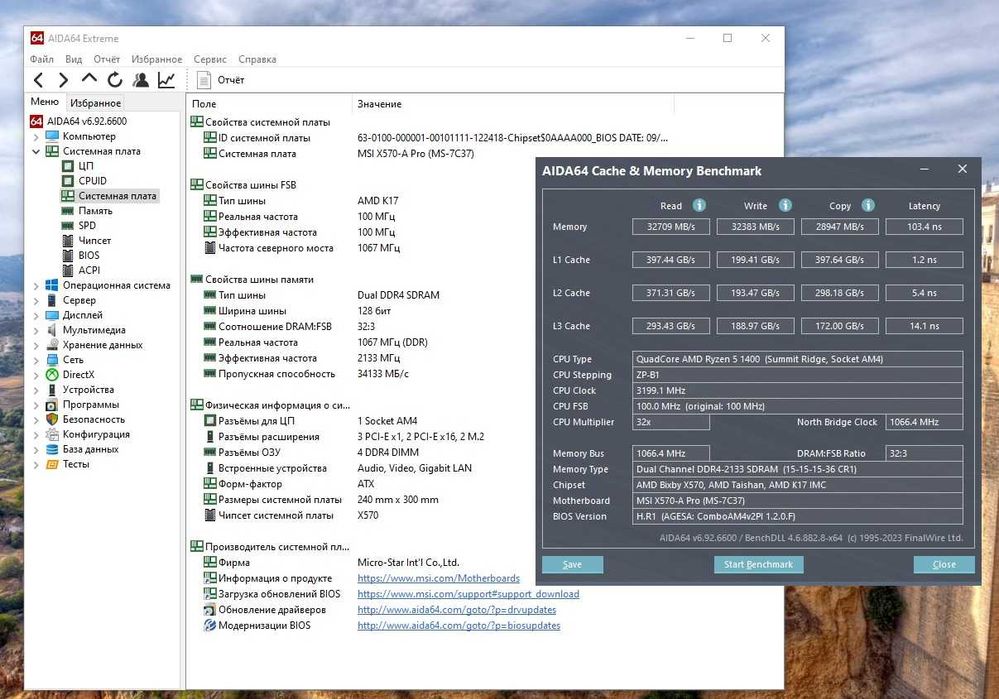The image size is (999, 699).
Task: Open the MSI support download link
Action: coord(468,594)
